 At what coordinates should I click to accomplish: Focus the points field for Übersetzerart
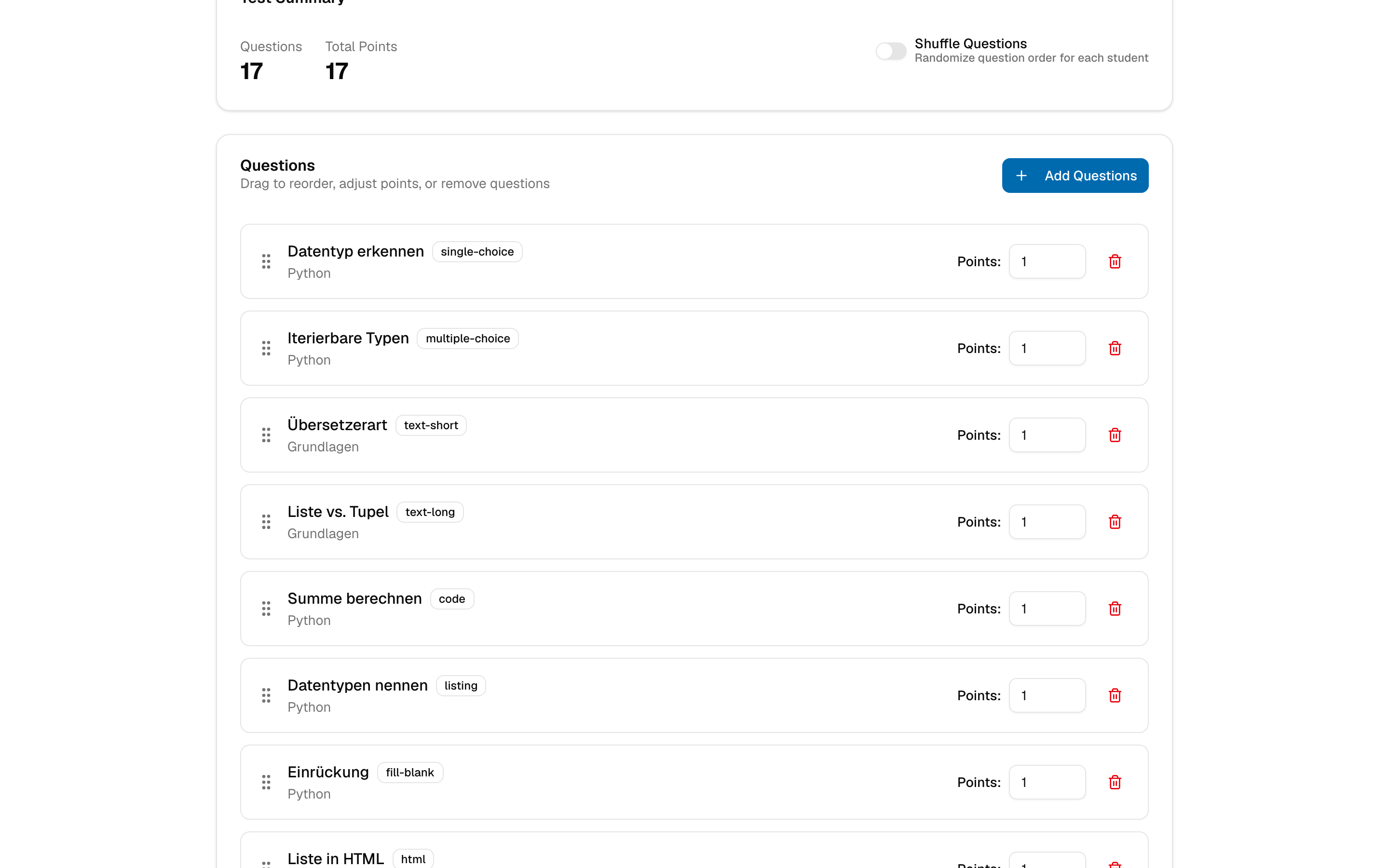click(1047, 434)
